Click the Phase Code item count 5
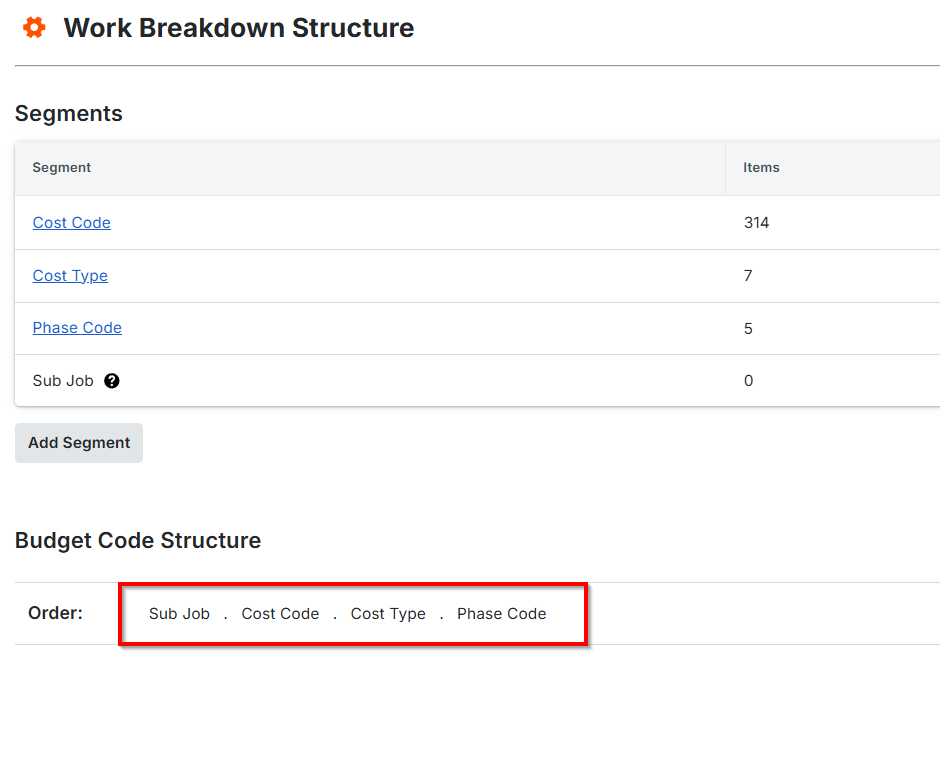Image resolution: width=940 pixels, height=783 pixels. pos(748,329)
